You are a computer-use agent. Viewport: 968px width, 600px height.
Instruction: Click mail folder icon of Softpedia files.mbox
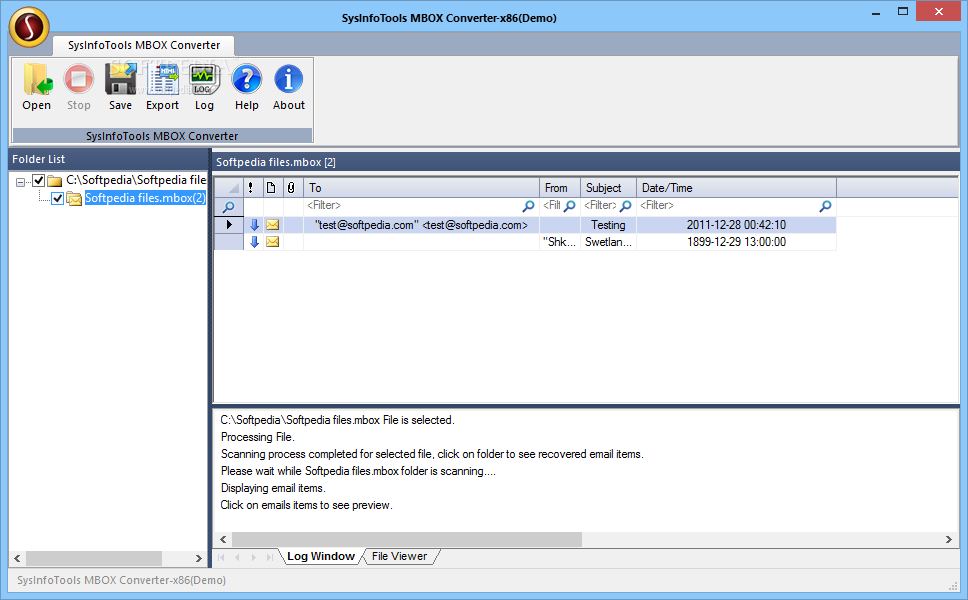pos(74,198)
